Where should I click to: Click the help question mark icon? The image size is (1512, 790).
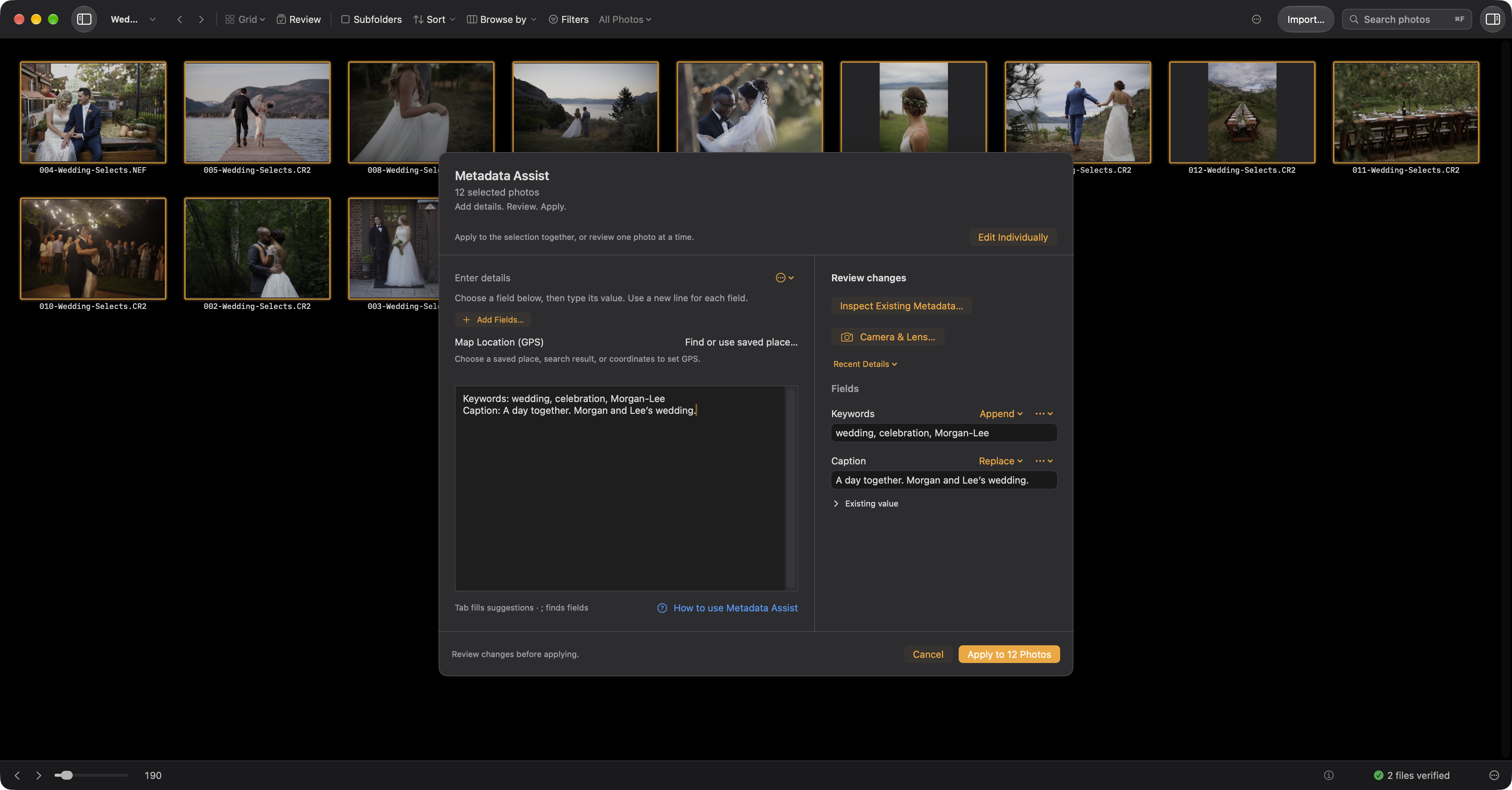(662, 608)
